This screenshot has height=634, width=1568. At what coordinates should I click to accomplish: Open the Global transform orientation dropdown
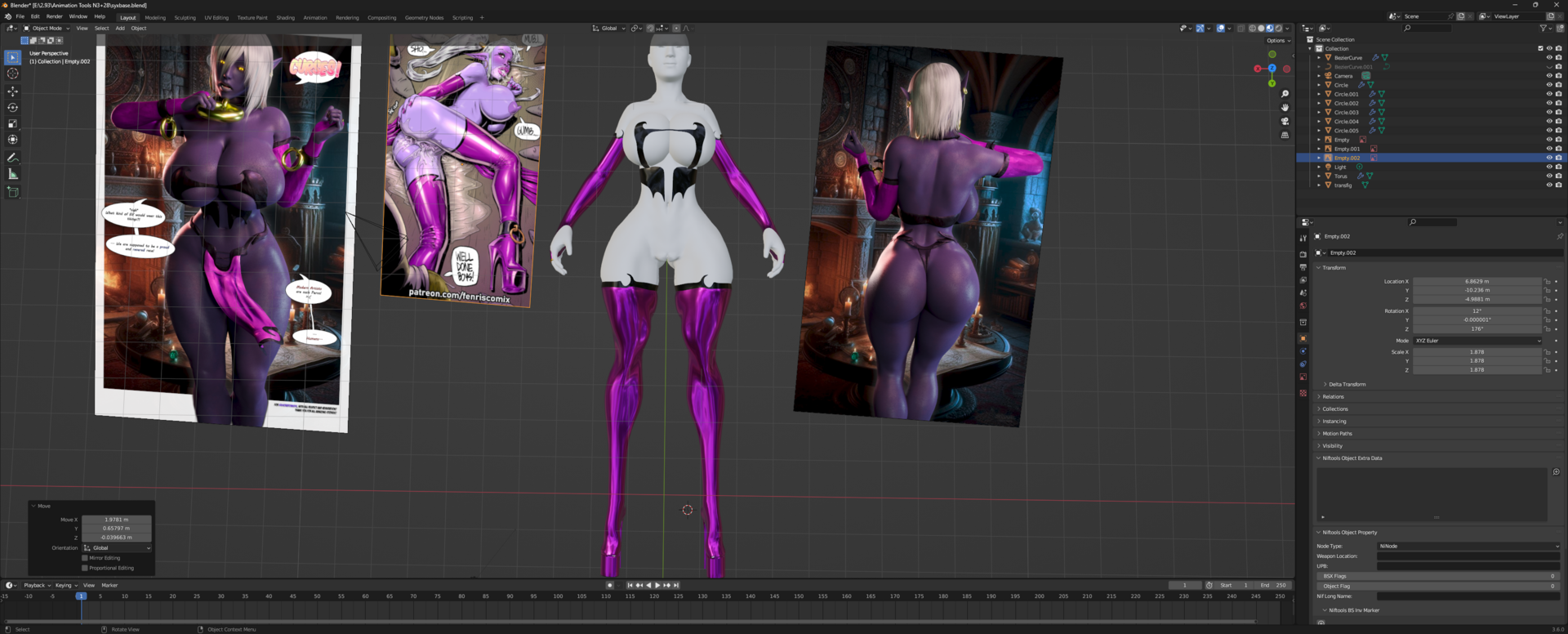609,28
